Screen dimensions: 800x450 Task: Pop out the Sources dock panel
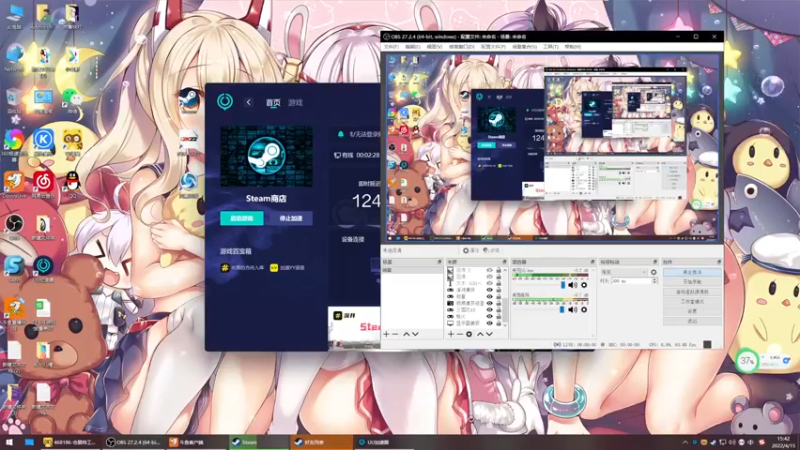coord(505,262)
